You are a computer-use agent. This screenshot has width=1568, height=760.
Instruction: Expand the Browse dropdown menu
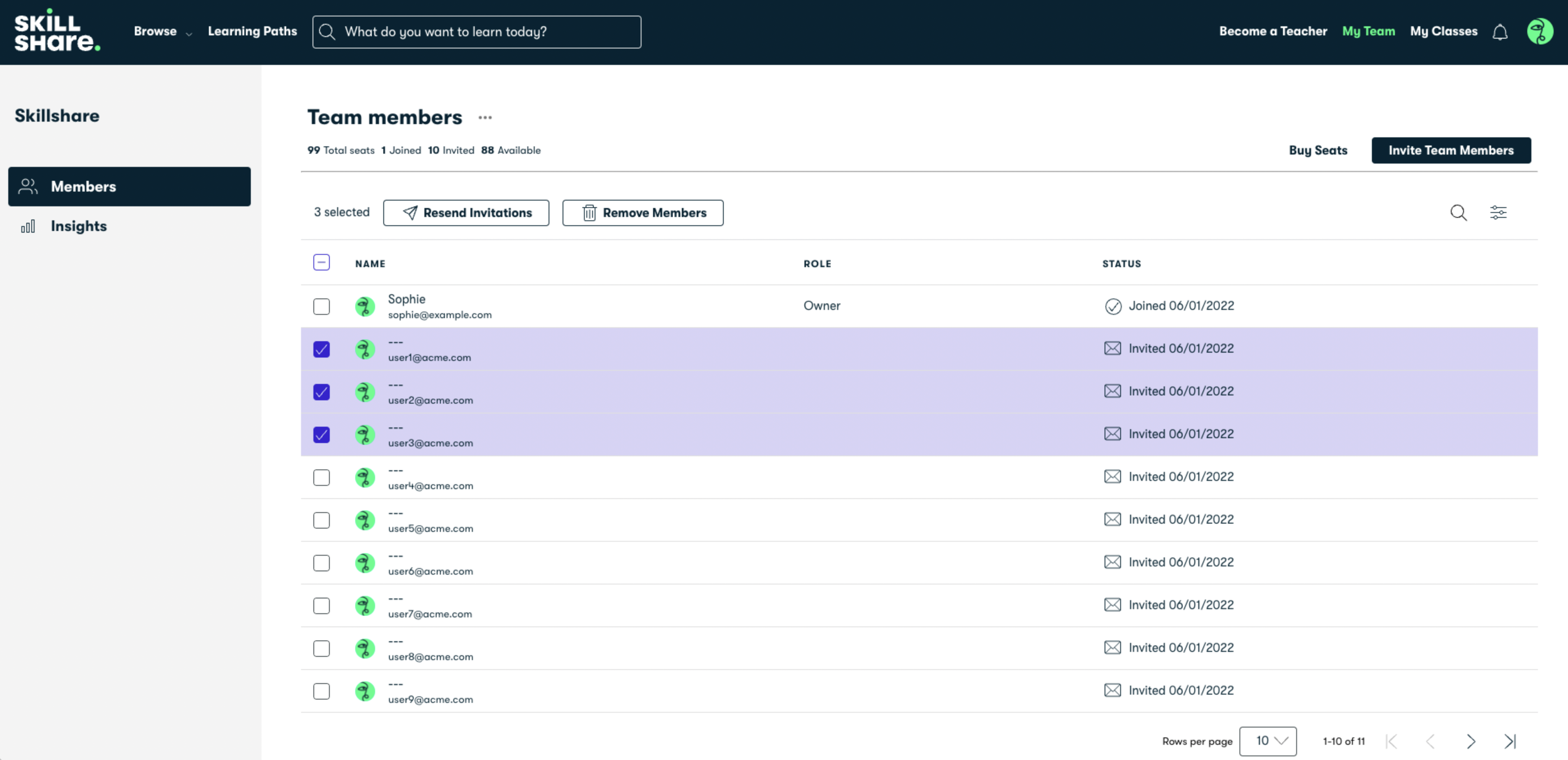162,32
